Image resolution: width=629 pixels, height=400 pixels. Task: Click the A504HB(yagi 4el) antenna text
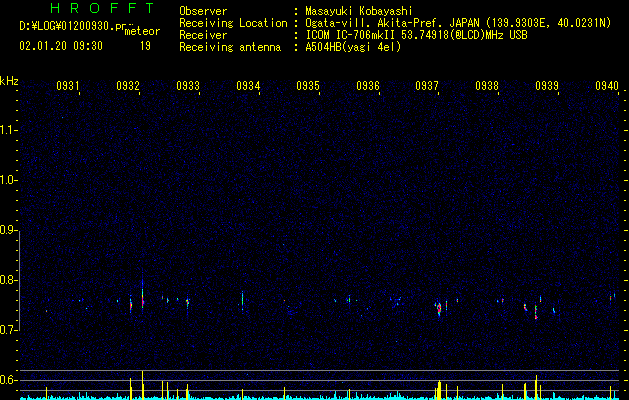353,47
